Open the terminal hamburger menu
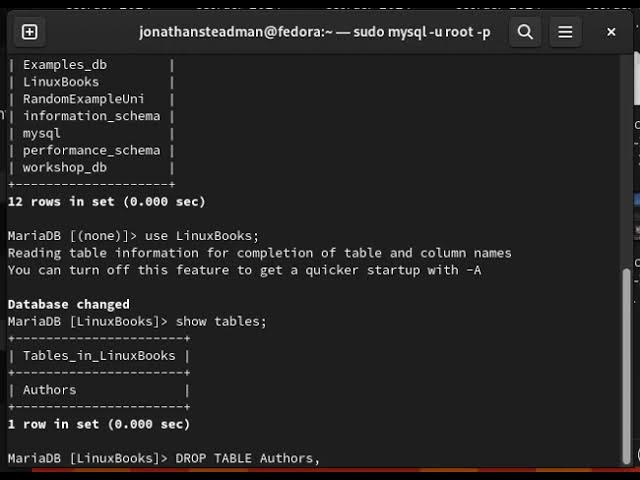 (565, 32)
